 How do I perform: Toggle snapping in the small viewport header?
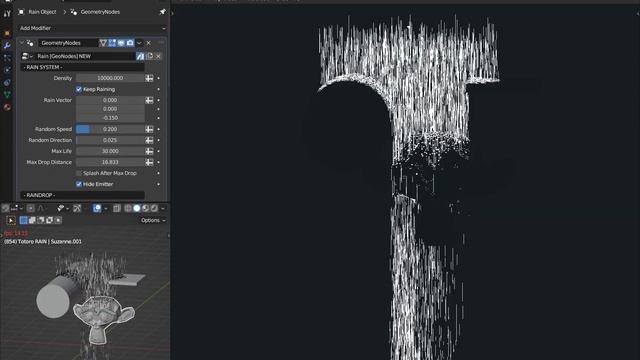pos(5,208)
